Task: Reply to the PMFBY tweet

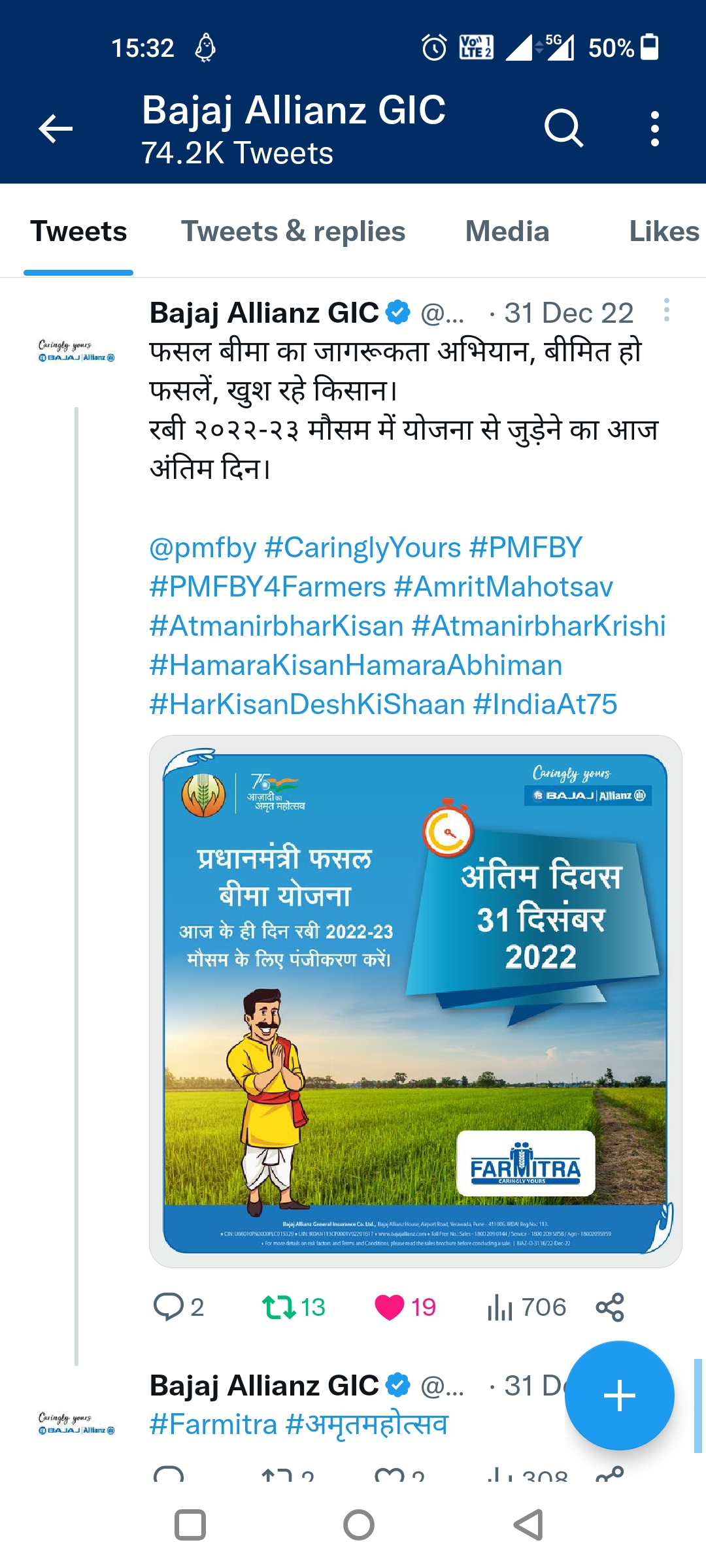Action: point(168,1307)
